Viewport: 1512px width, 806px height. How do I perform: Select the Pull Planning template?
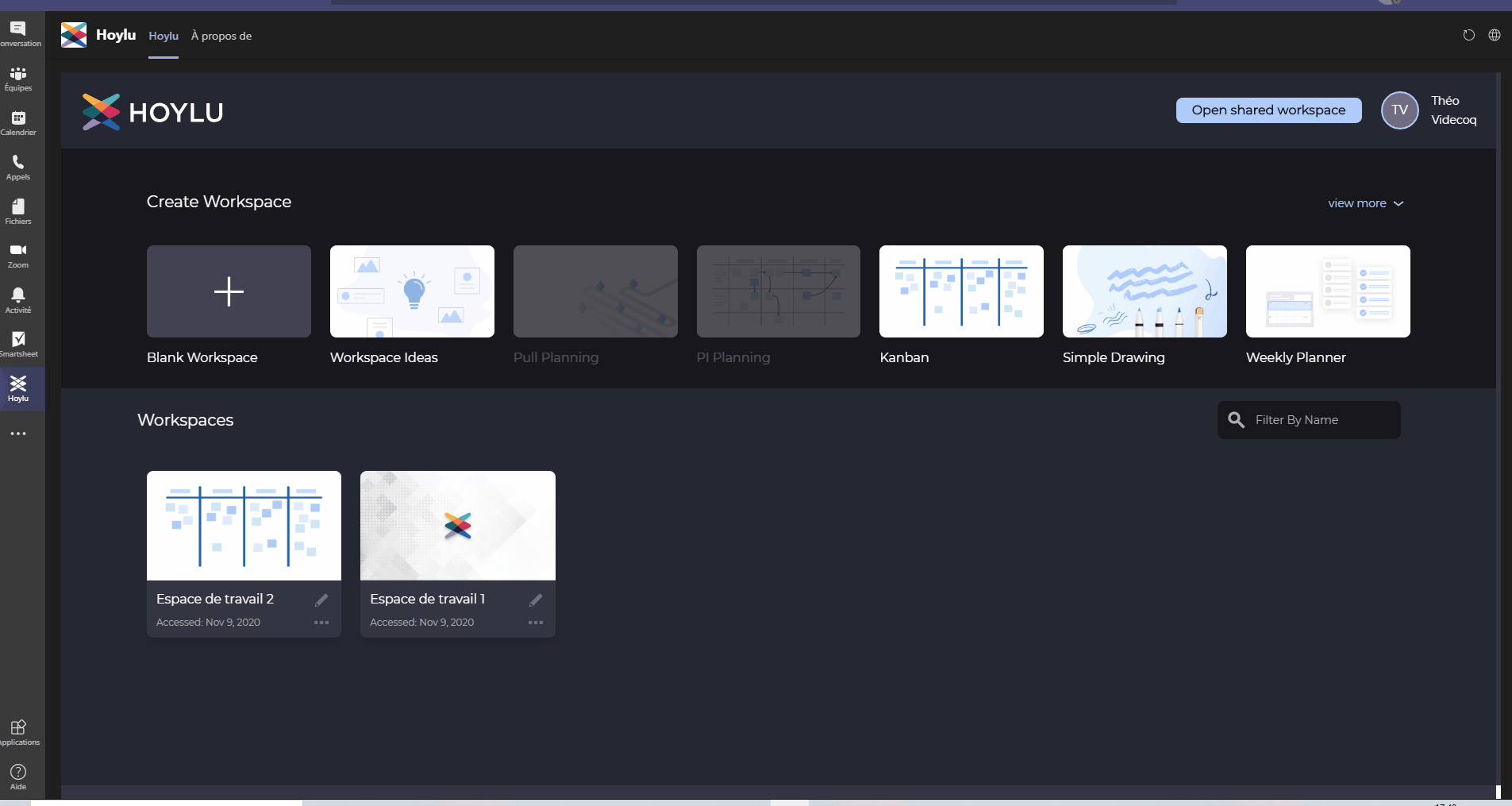click(x=595, y=291)
